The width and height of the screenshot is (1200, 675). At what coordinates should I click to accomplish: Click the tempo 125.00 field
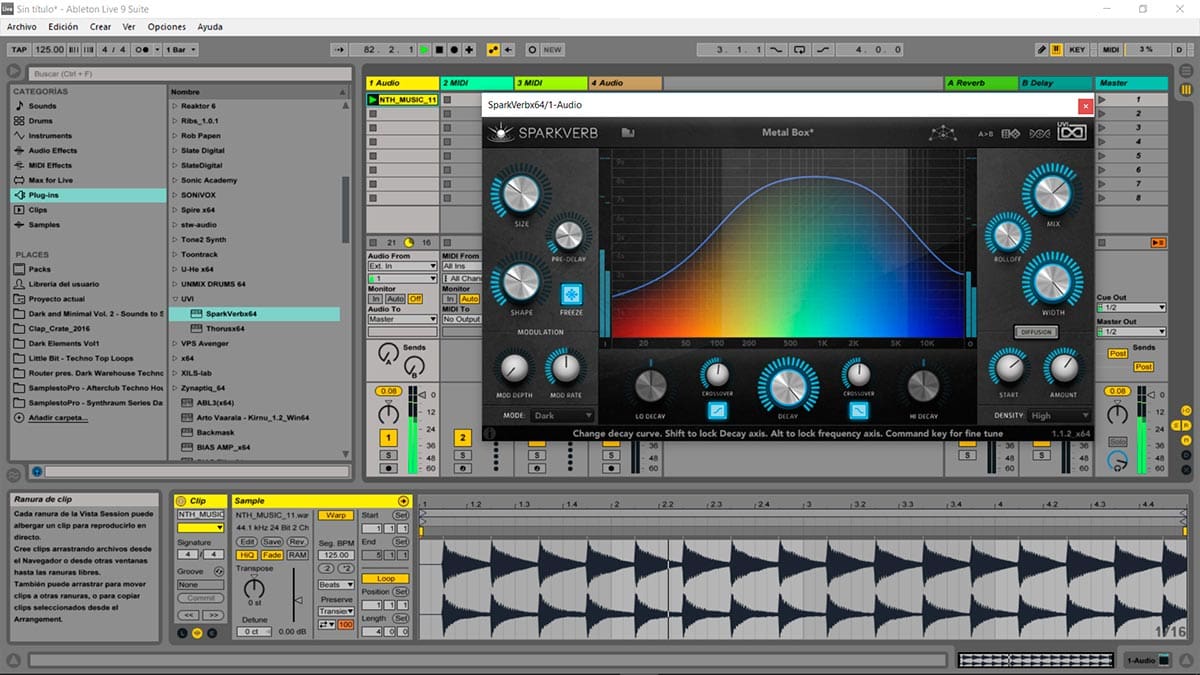49,49
